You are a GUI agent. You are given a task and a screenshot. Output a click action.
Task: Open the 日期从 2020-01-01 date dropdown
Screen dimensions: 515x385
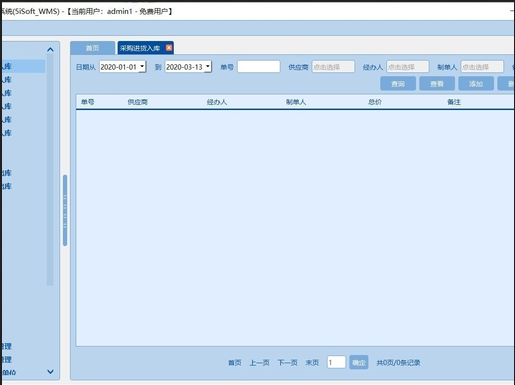tap(142, 67)
